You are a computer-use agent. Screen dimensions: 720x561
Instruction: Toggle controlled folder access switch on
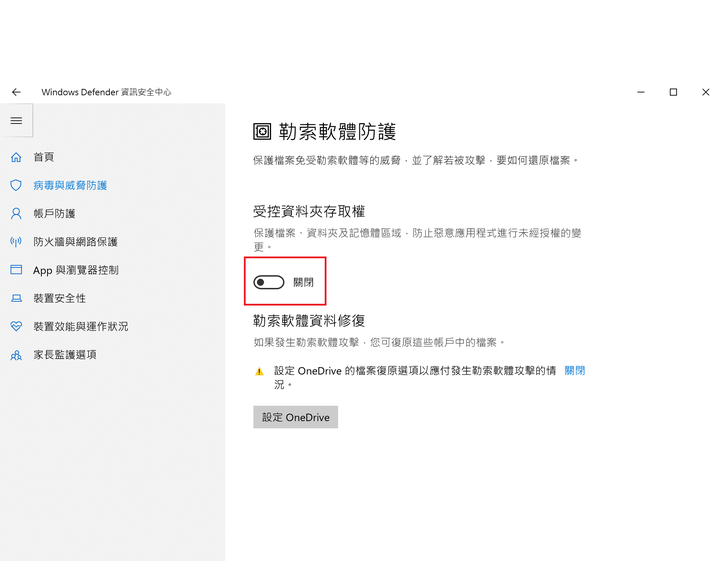coord(269,282)
